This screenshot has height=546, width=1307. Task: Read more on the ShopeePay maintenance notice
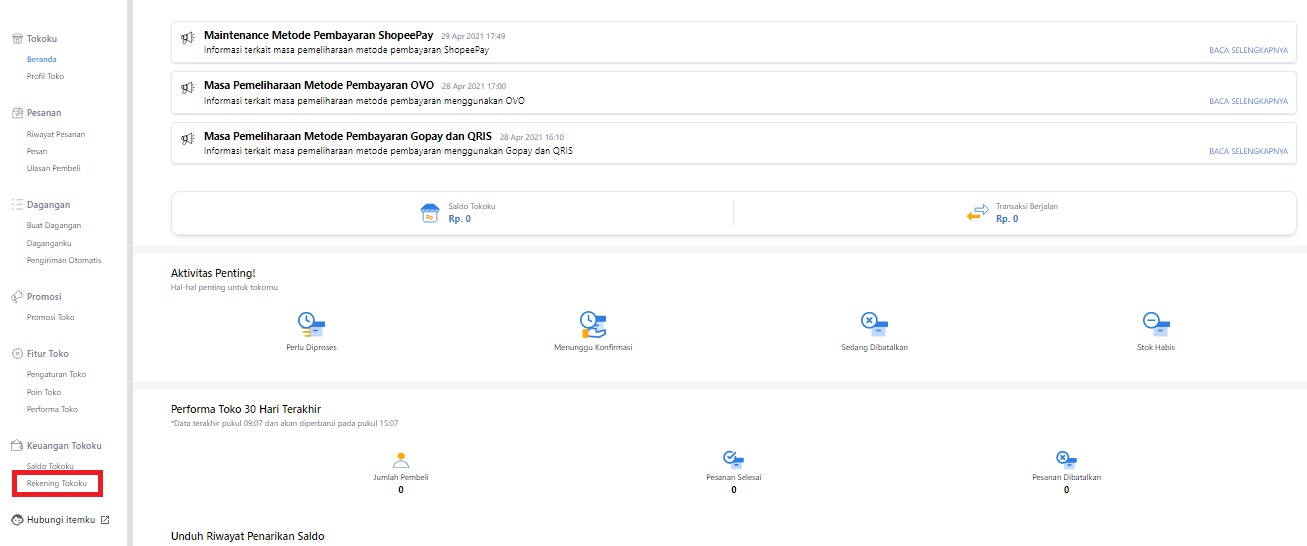pos(1248,49)
